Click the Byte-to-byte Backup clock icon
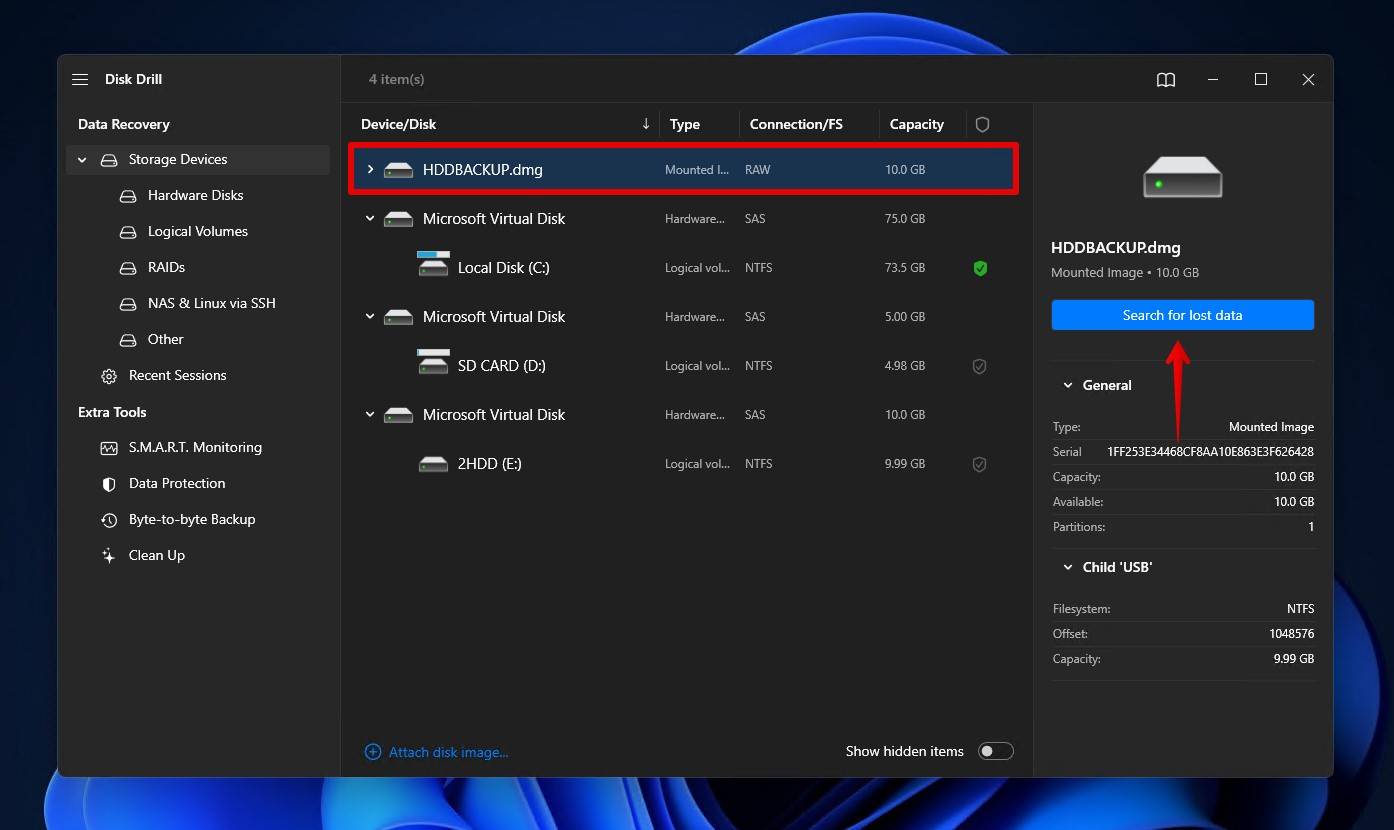The height and width of the screenshot is (830, 1394). click(109, 520)
